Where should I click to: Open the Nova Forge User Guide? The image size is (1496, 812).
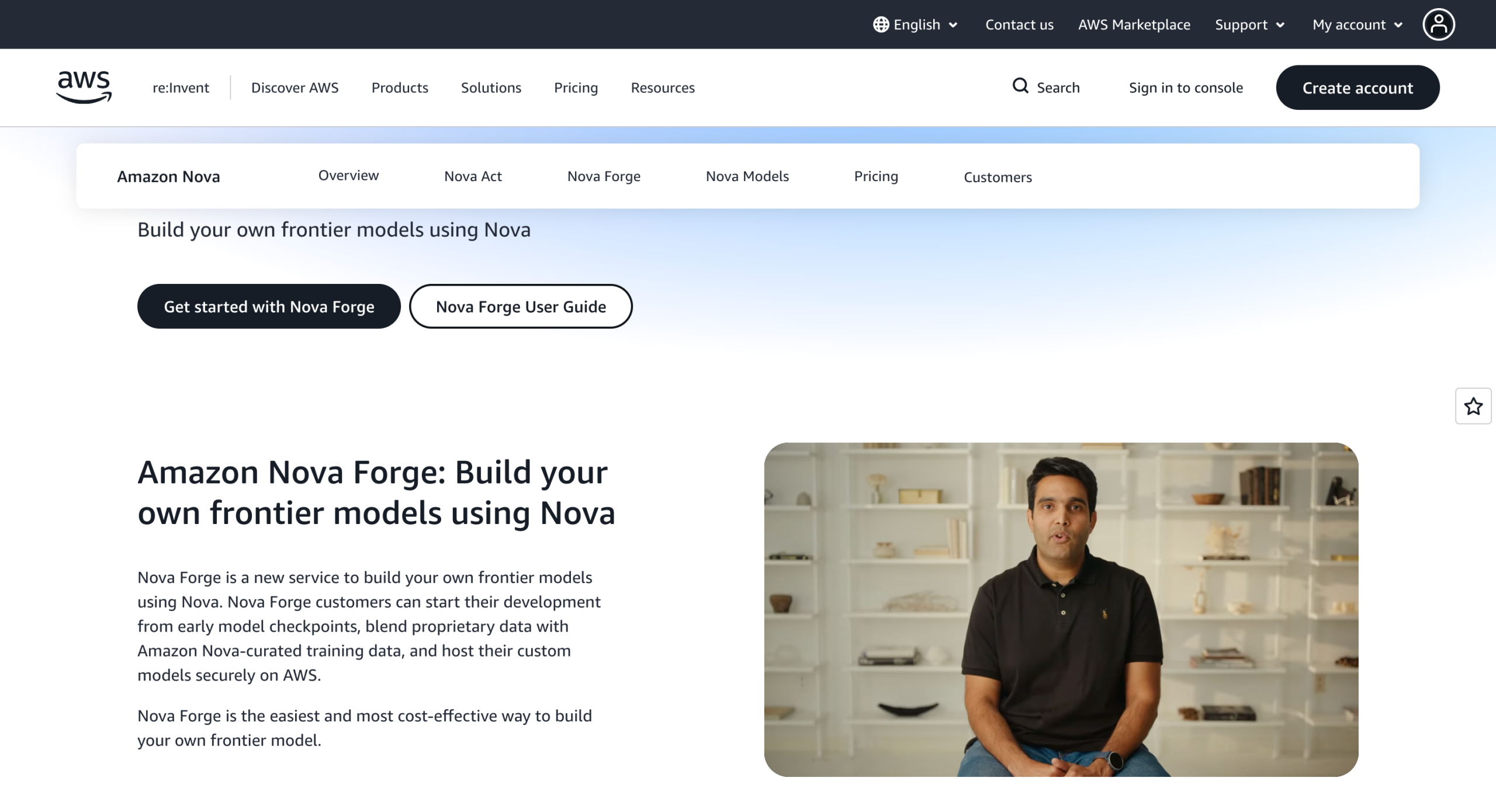coord(521,307)
